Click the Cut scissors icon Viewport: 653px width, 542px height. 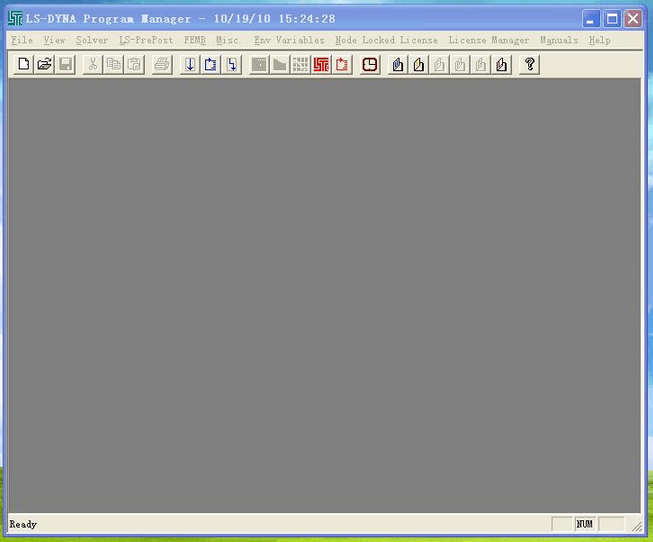(92, 64)
